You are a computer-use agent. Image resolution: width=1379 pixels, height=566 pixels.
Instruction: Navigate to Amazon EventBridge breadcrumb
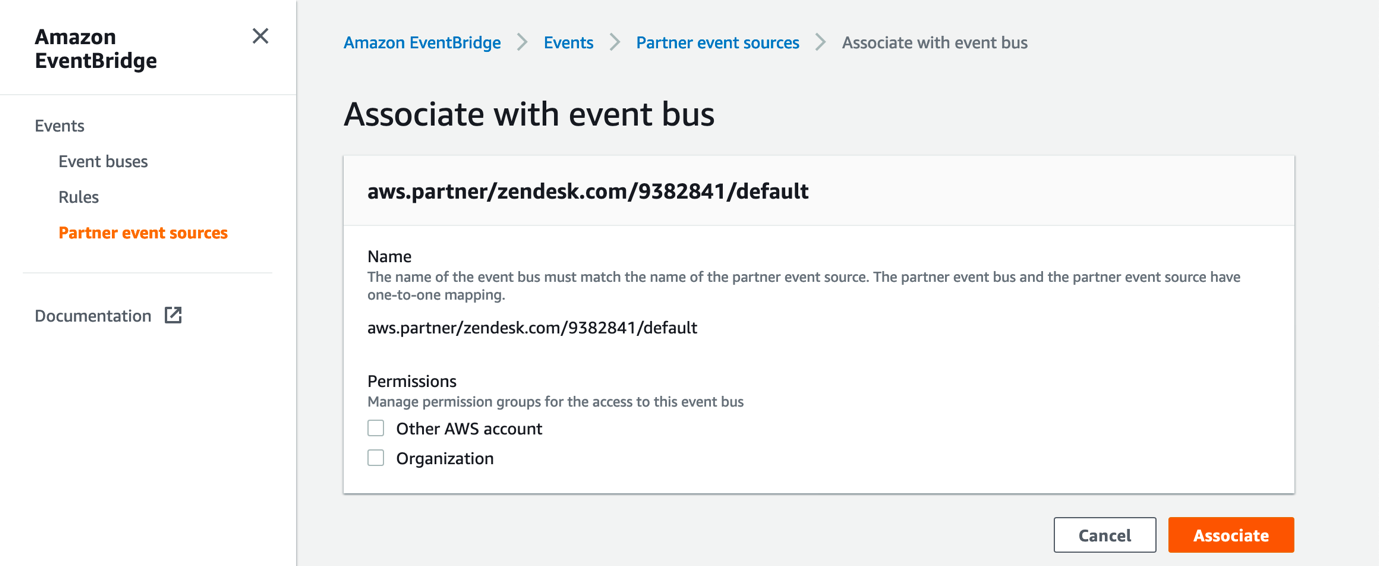pyautogui.click(x=422, y=43)
